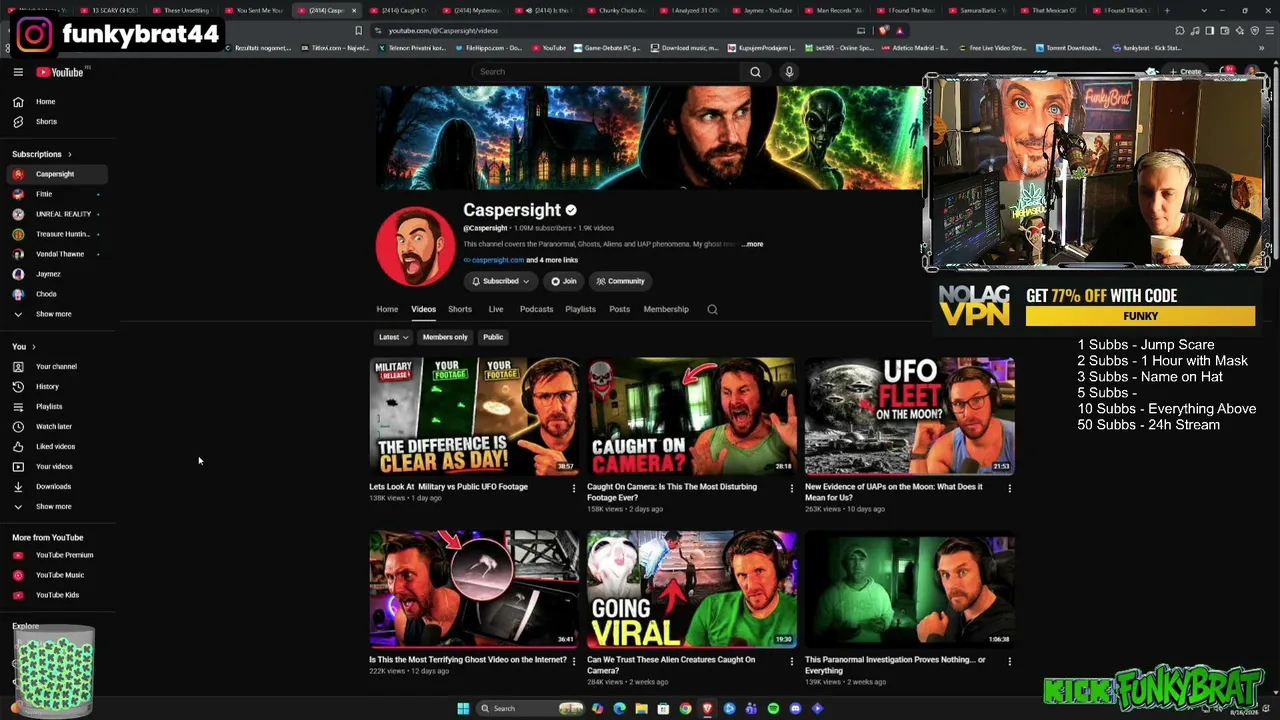The image size is (1280, 720).
Task: Visit the caspersight.com link
Action: click(497, 260)
